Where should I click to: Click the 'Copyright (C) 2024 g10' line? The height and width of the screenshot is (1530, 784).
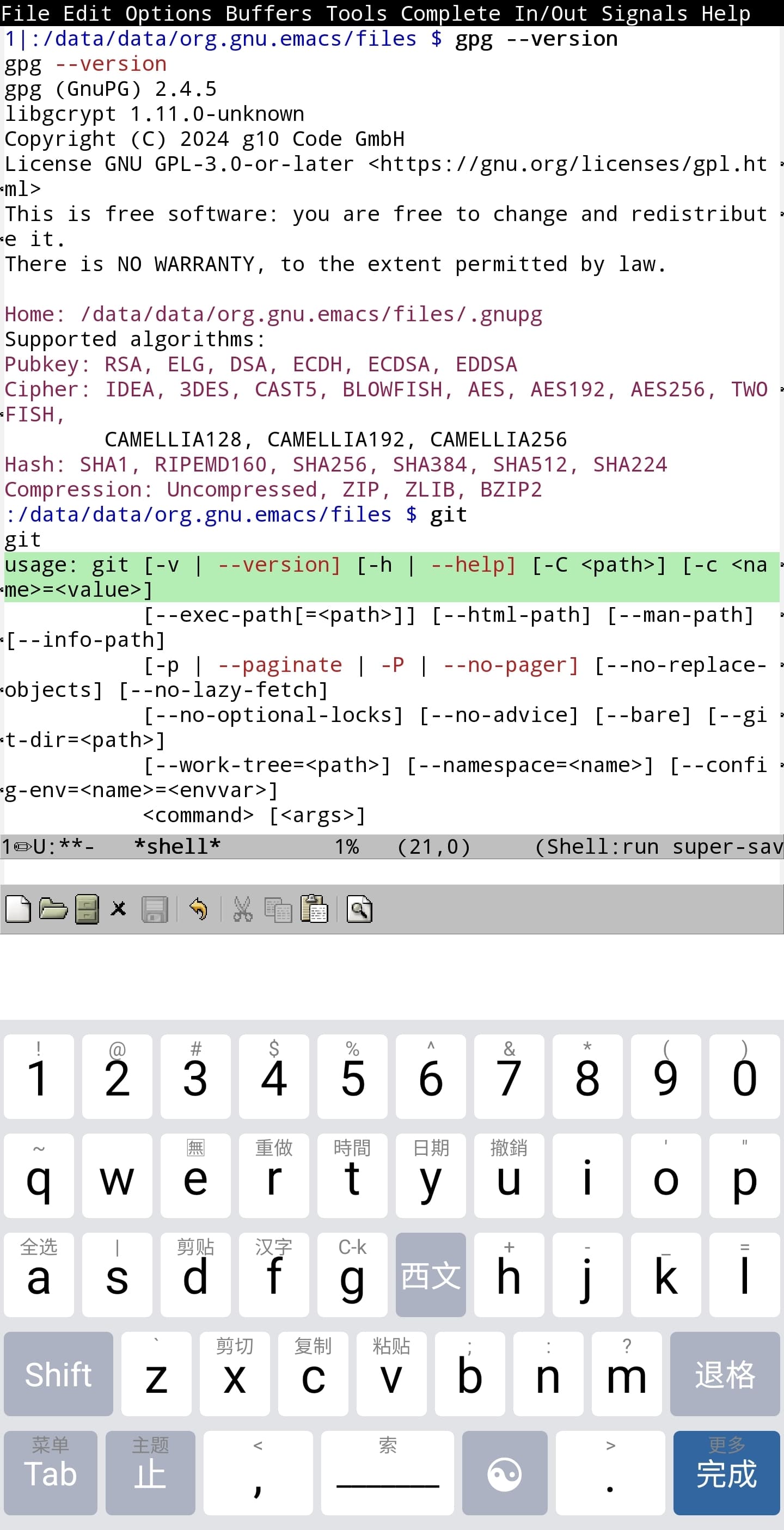pyautogui.click(x=204, y=139)
